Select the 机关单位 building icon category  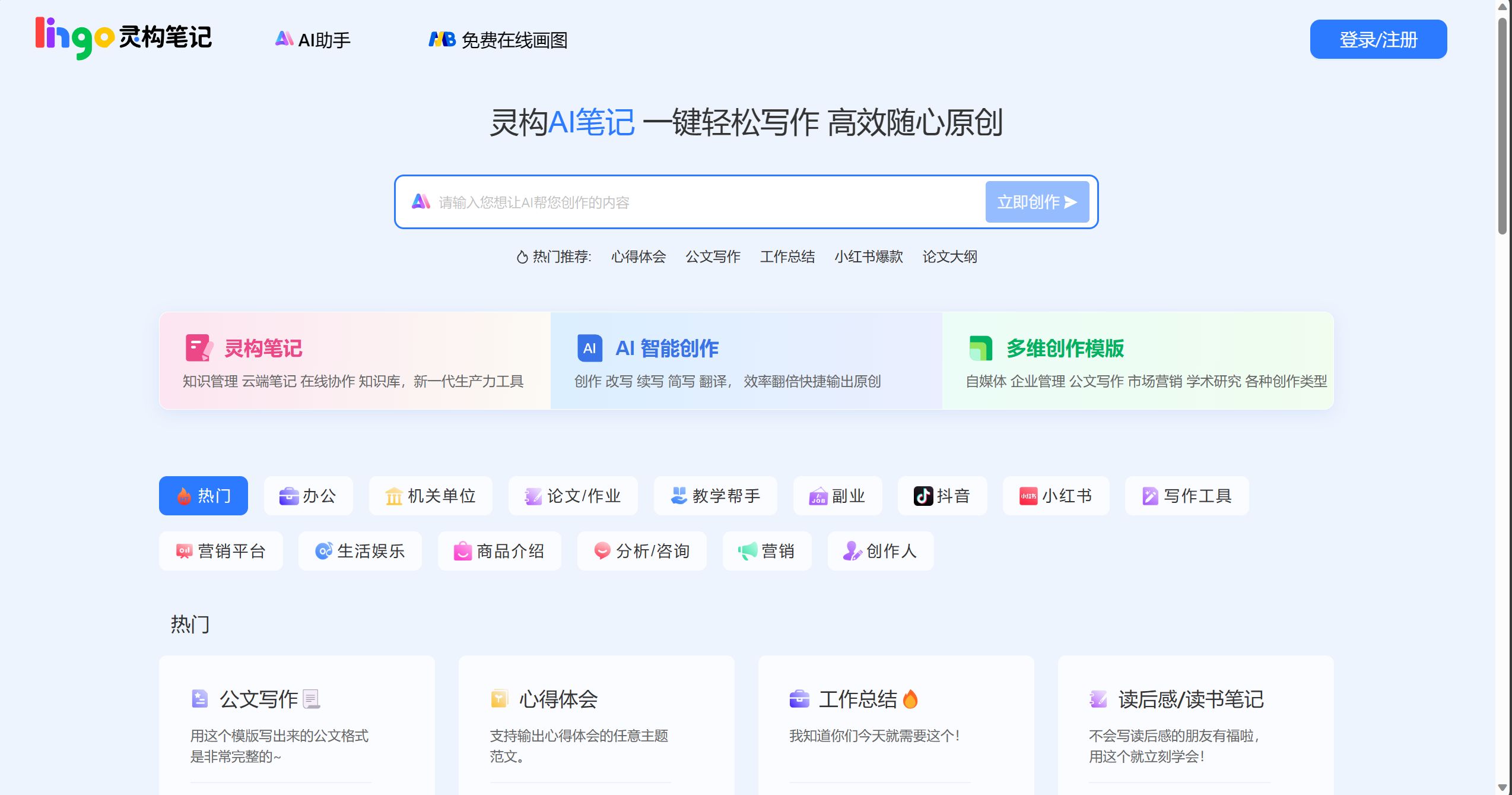click(x=430, y=496)
